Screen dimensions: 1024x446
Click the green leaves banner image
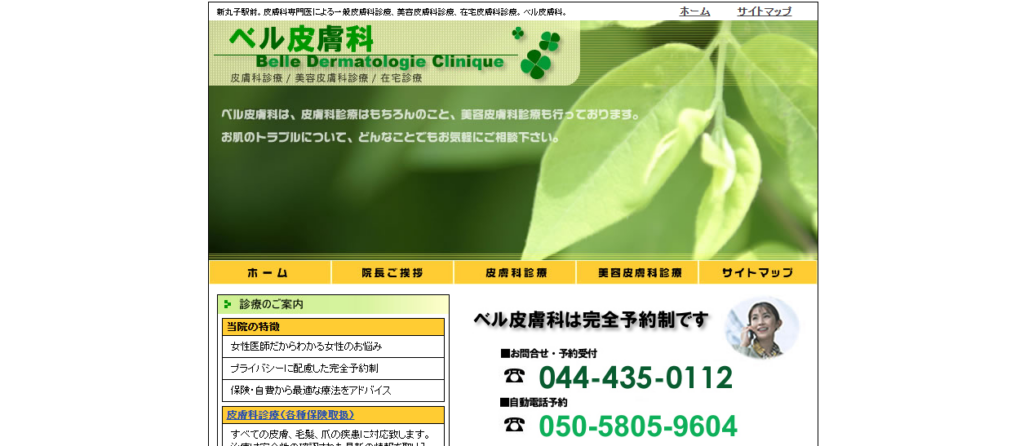(513, 140)
